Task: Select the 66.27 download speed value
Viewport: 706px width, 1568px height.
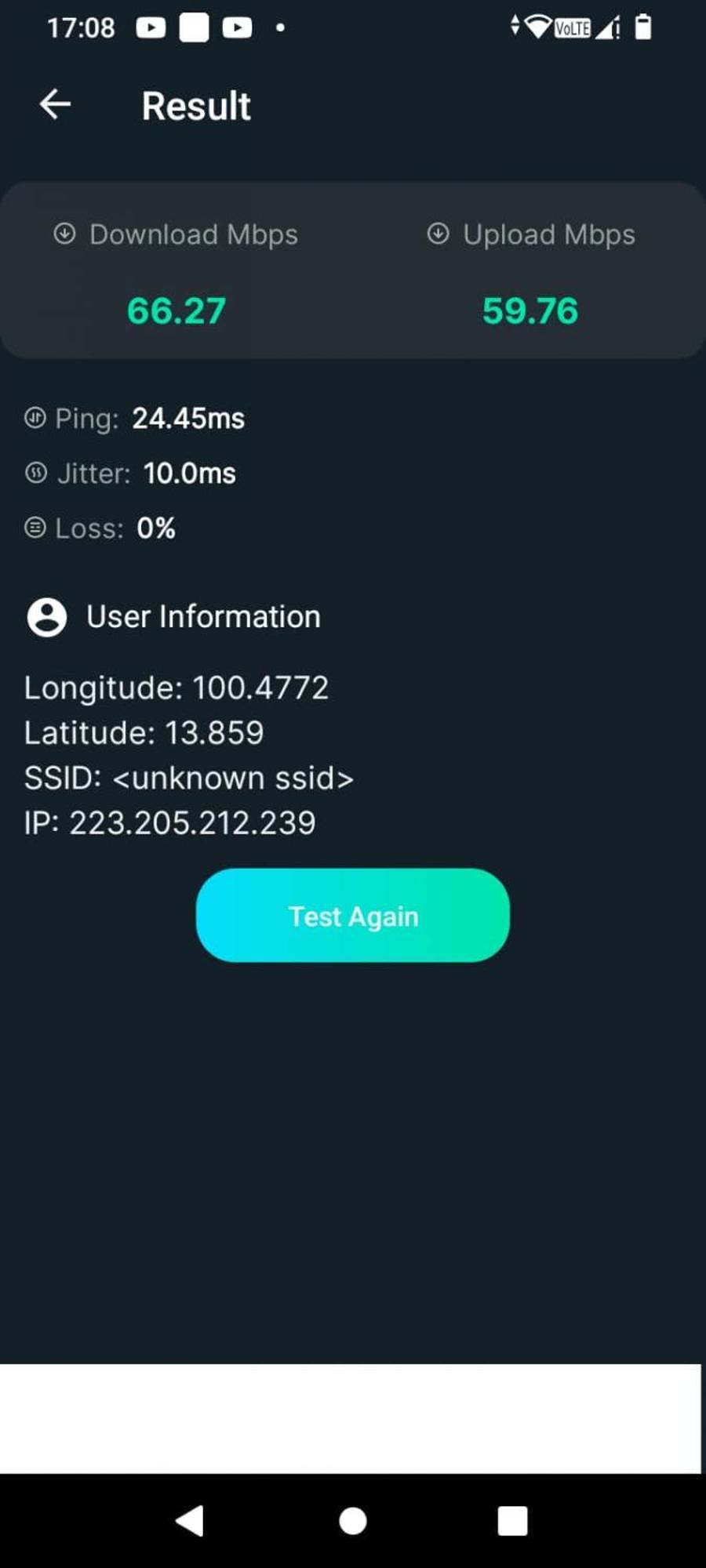Action: tap(176, 311)
